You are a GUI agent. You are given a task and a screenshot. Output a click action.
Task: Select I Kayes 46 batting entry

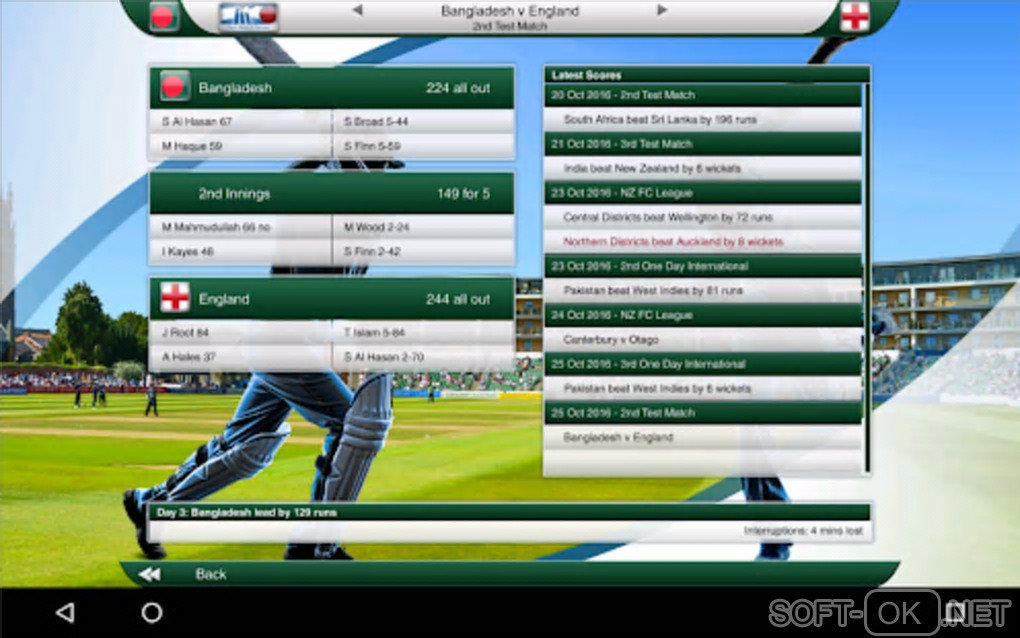241,252
